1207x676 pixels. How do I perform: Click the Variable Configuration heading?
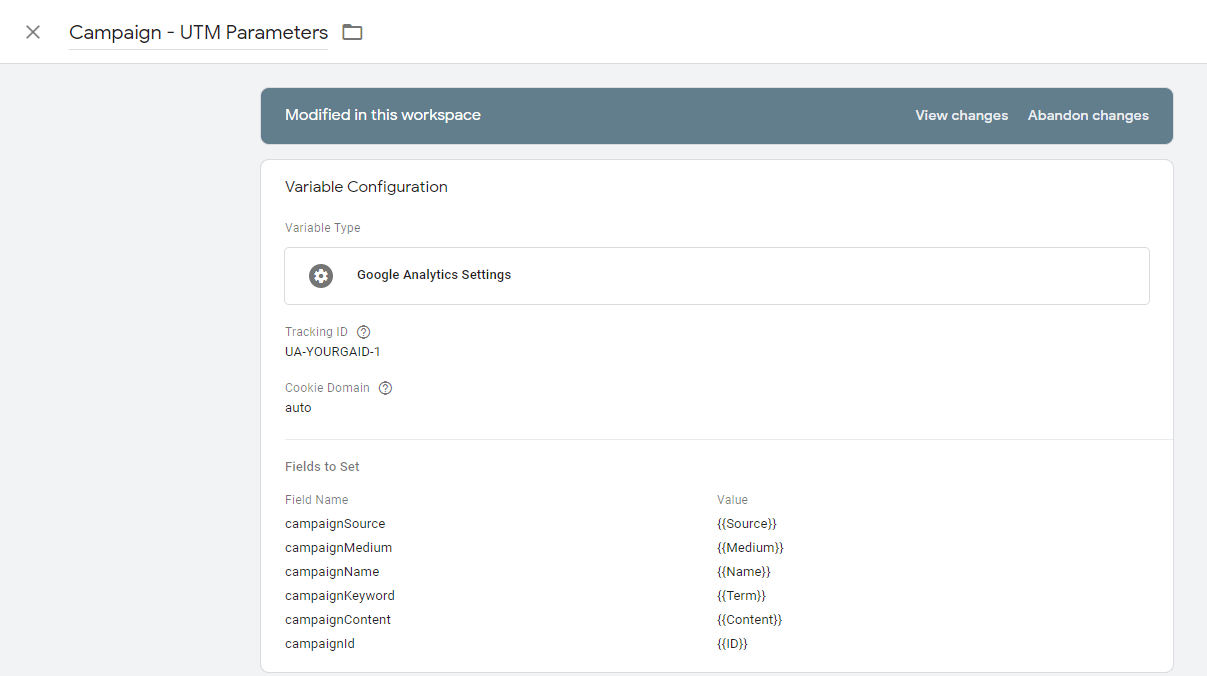pos(366,187)
